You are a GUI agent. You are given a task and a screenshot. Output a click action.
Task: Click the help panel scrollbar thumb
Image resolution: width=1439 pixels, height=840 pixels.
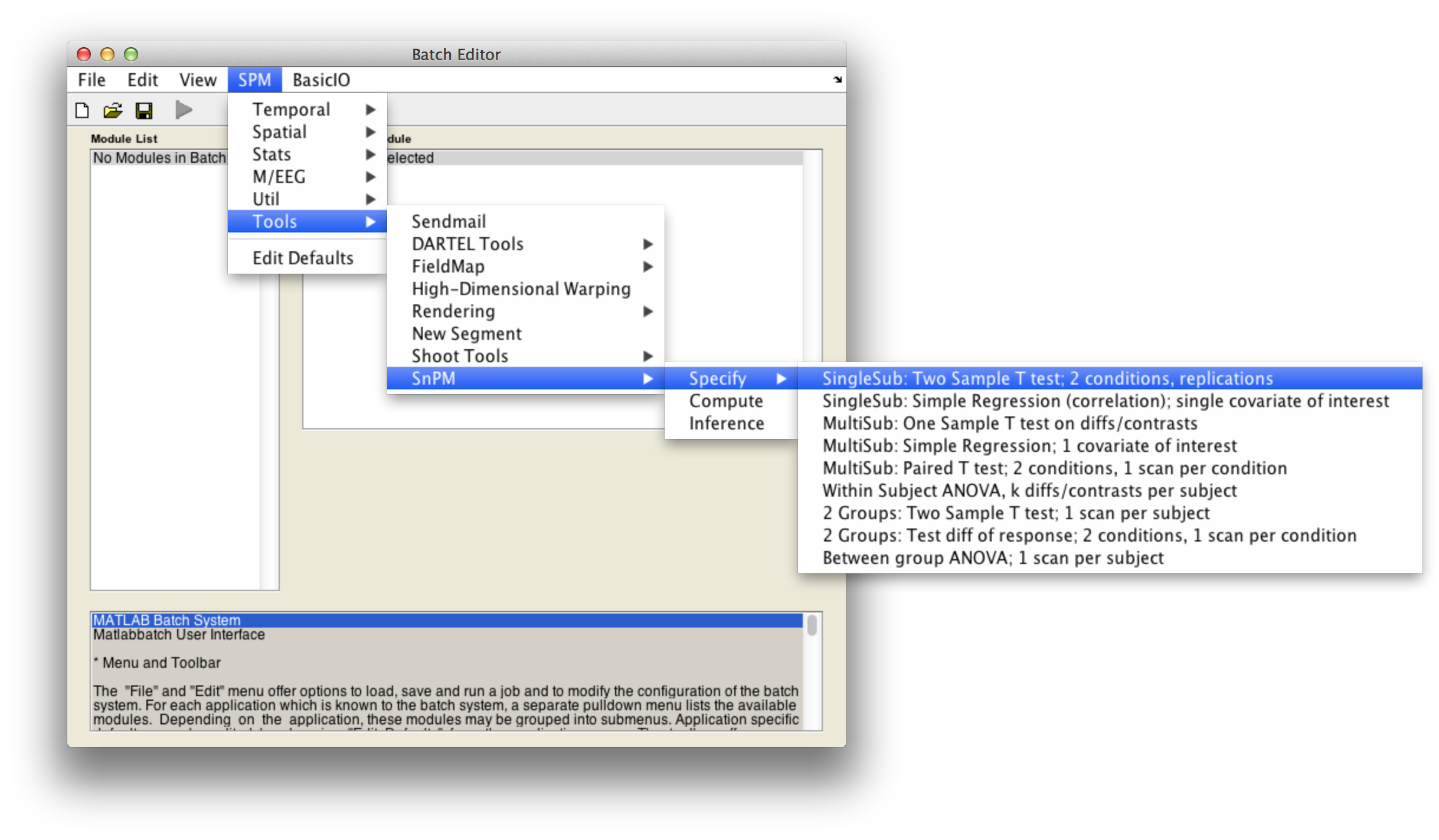point(812,625)
